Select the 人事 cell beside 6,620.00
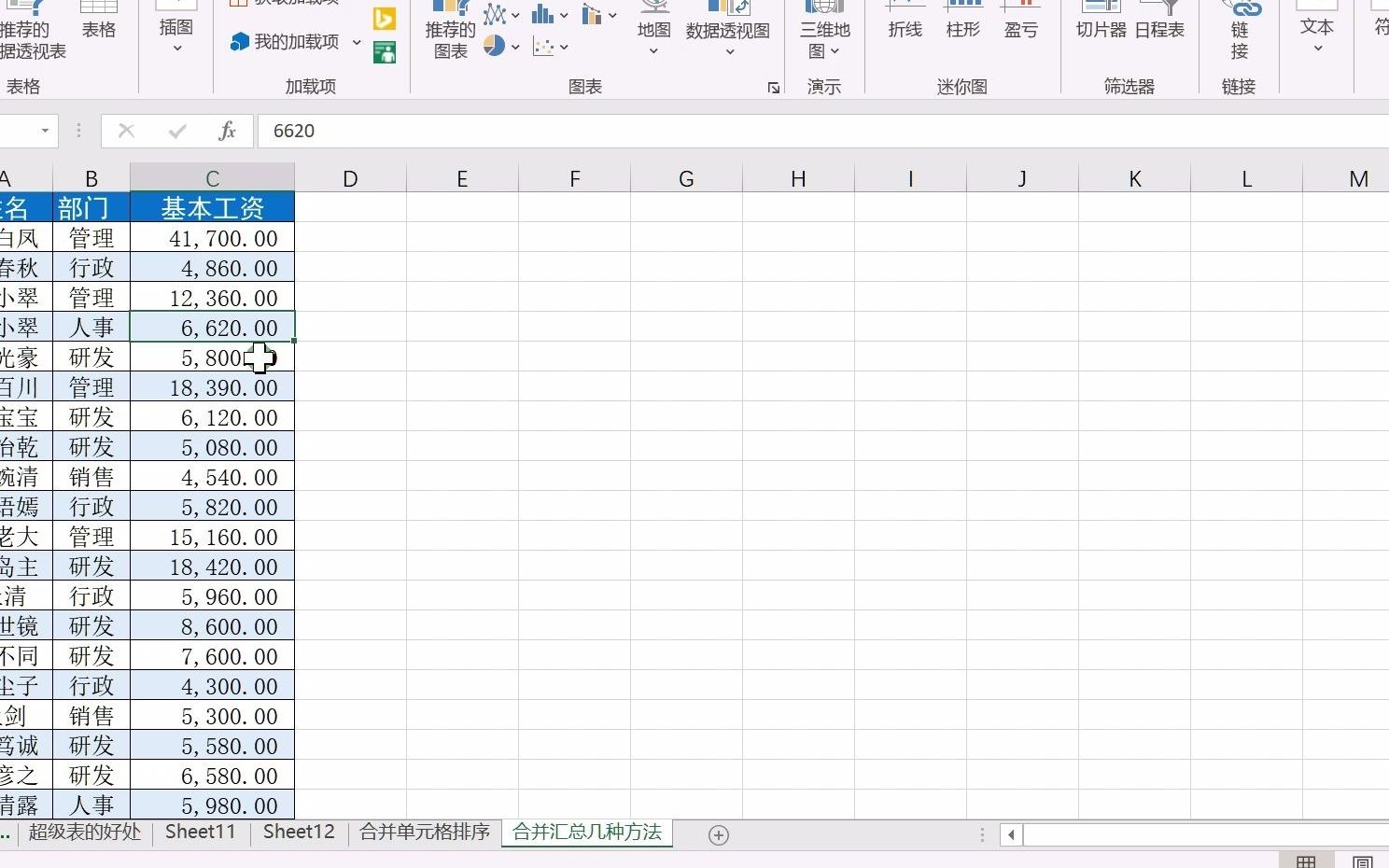Viewport: 1389px width, 868px height. coord(91,328)
